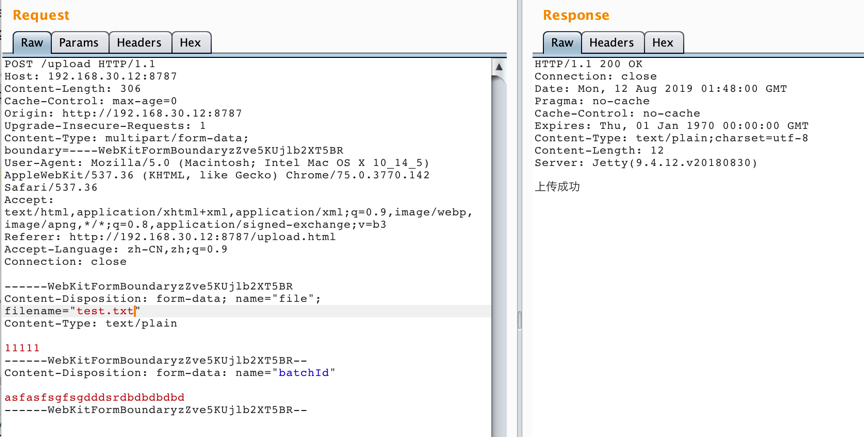This screenshot has height=437, width=864.
Task: Switch to the Request Hex tab
Action: pyautogui.click(x=190, y=43)
